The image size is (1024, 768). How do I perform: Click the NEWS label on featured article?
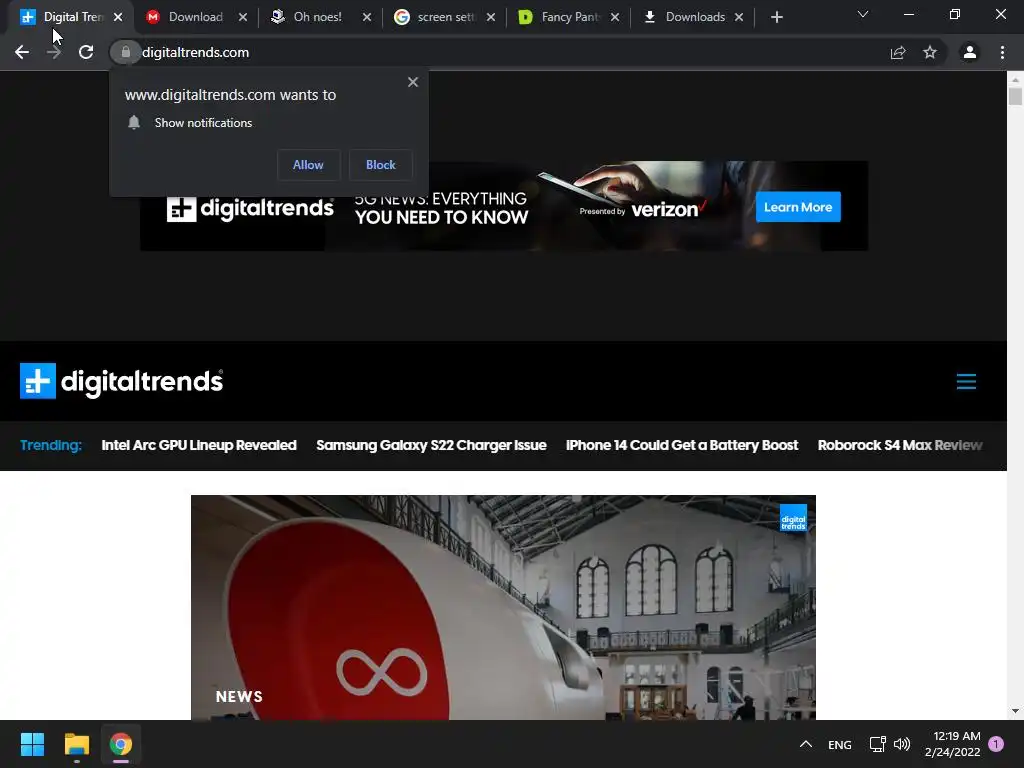pos(239,697)
